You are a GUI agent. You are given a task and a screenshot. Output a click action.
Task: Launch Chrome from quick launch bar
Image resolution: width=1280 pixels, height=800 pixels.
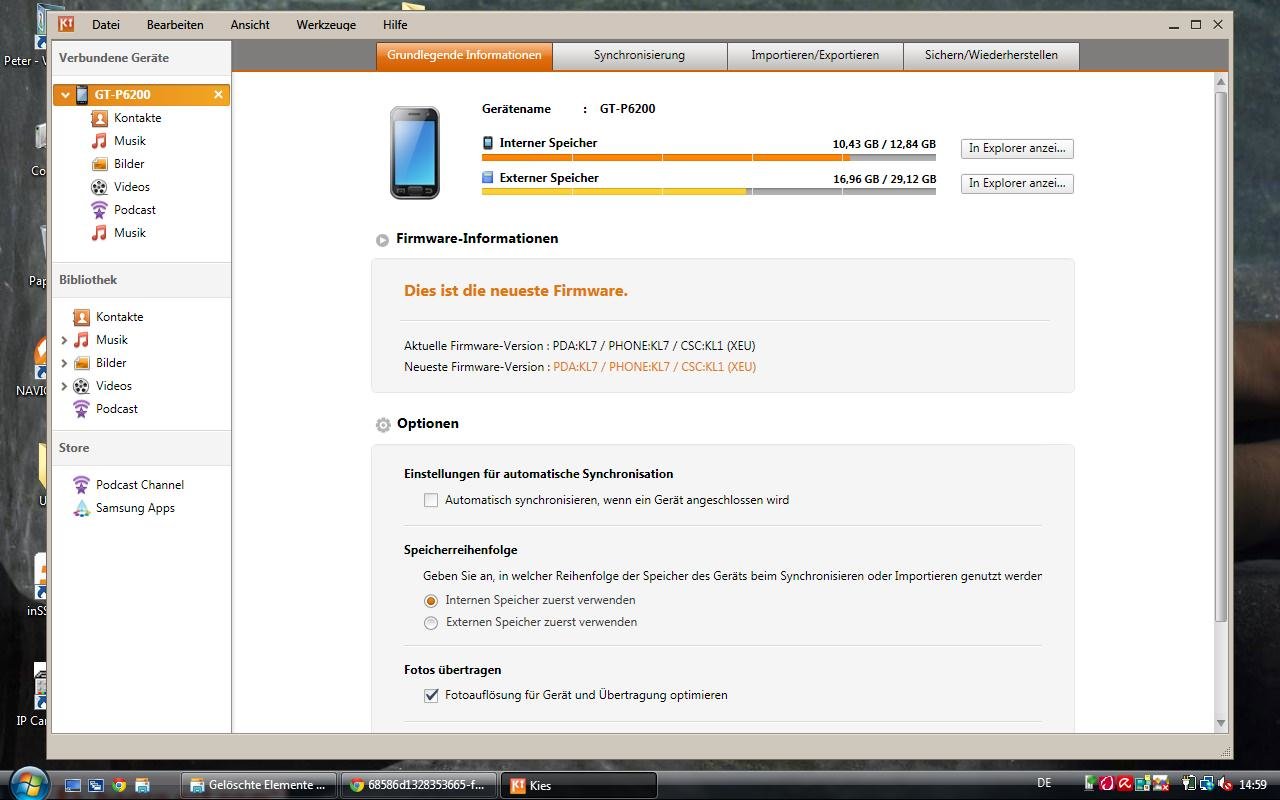click(119, 785)
